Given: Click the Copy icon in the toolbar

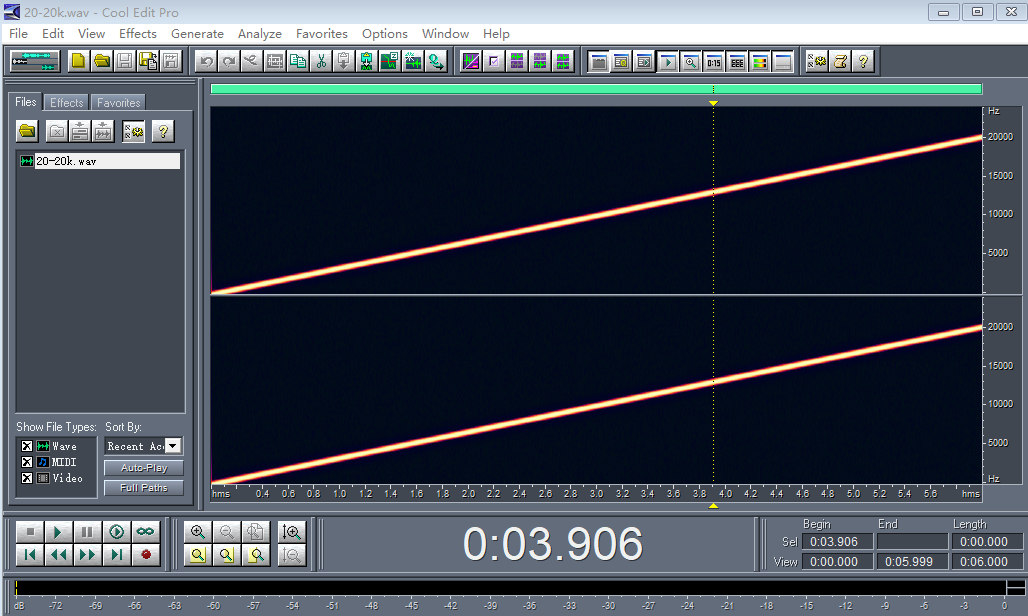Looking at the screenshot, I should [x=298, y=62].
